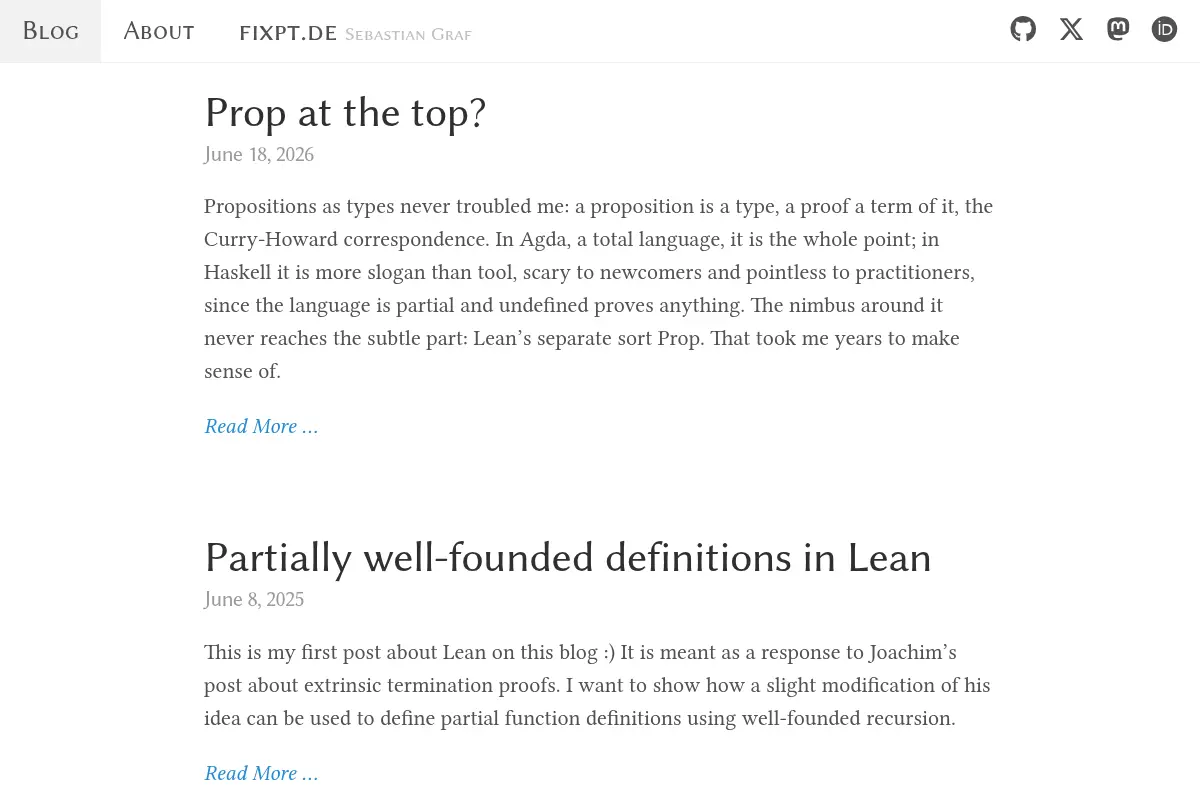
Task: Read More of the well-founded definitions post
Action: [x=261, y=773]
